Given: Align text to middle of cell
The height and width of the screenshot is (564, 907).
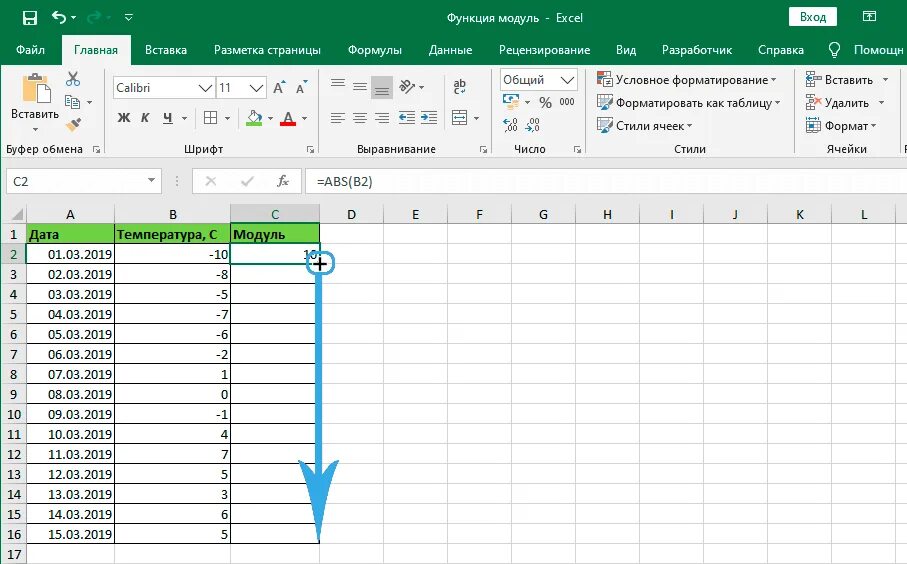Looking at the screenshot, I should pyautogui.click(x=360, y=87).
